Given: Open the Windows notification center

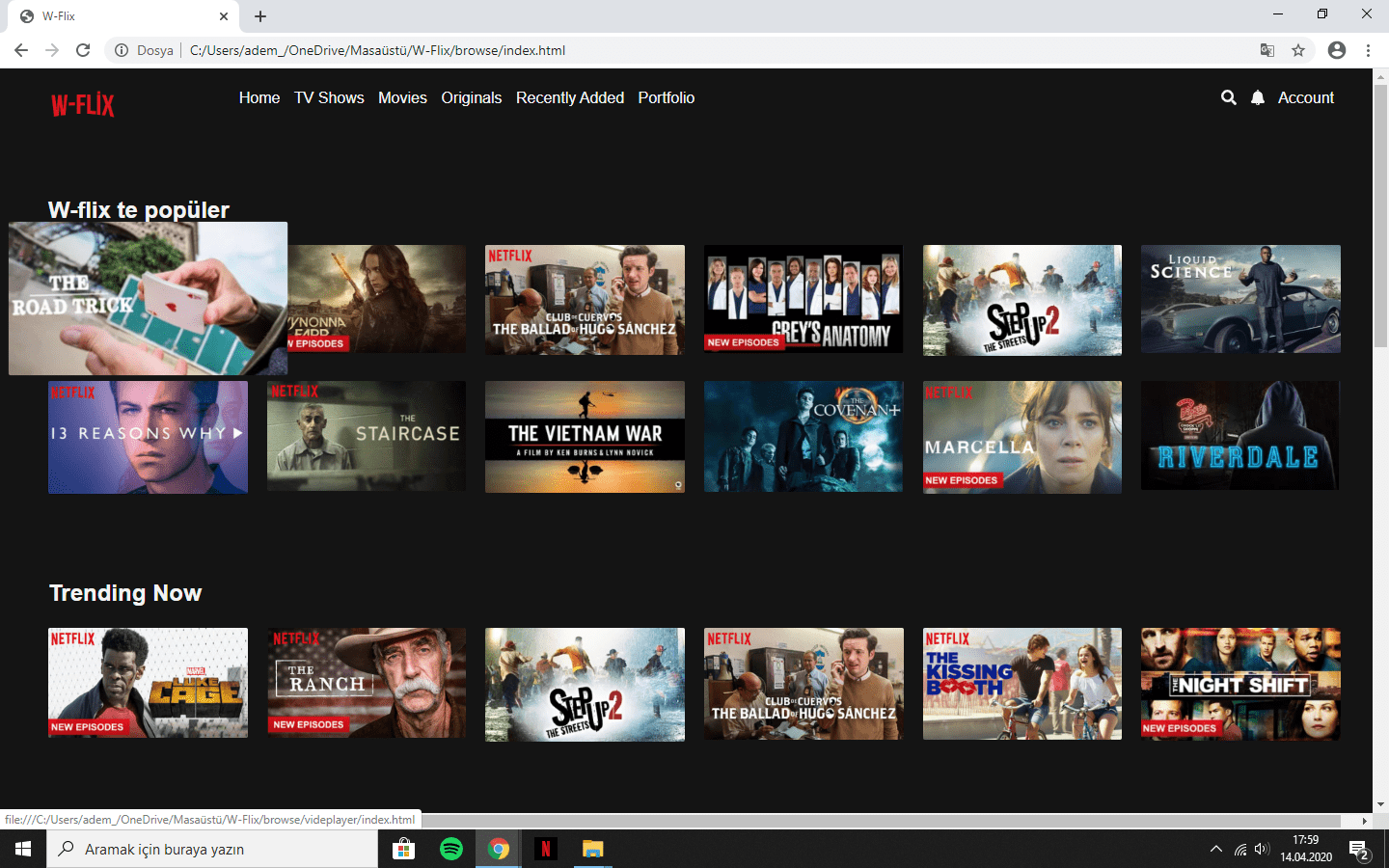Looking at the screenshot, I should click(1360, 850).
